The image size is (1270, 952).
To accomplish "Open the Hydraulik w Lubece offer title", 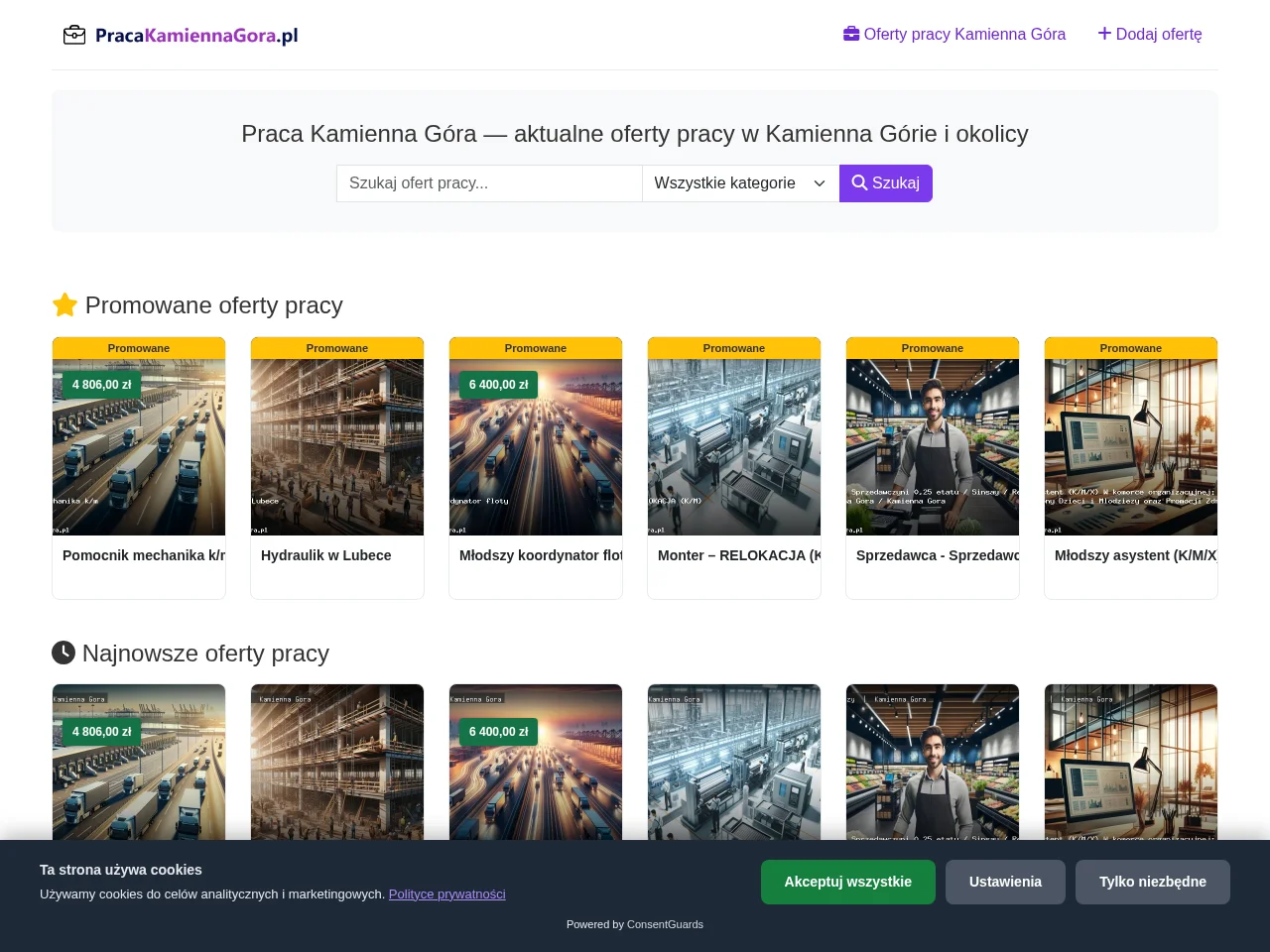I will [325, 555].
